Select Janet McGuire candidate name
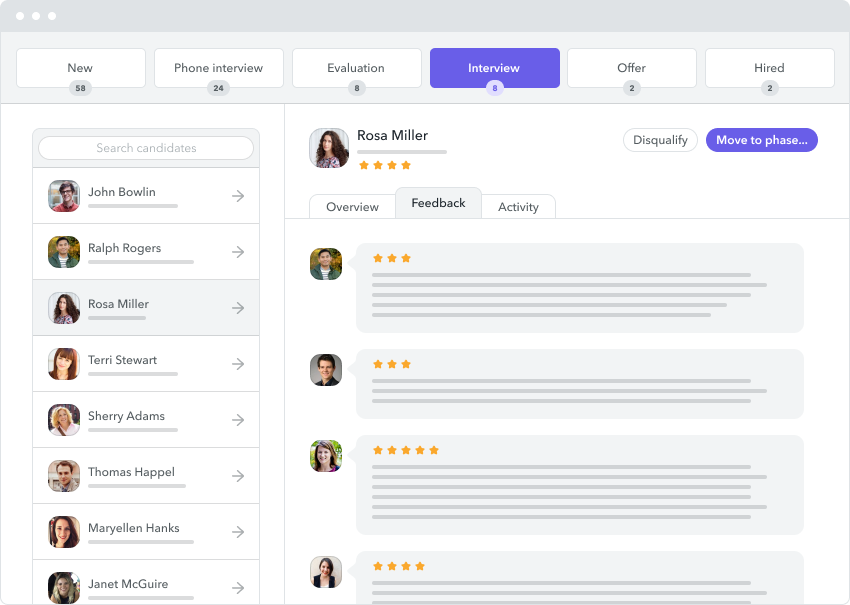The height and width of the screenshot is (605, 850). 128,584
